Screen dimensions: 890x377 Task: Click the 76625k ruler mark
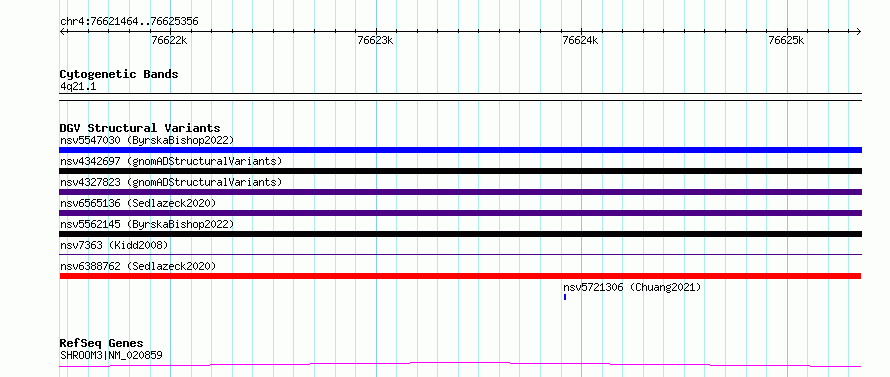coord(786,40)
